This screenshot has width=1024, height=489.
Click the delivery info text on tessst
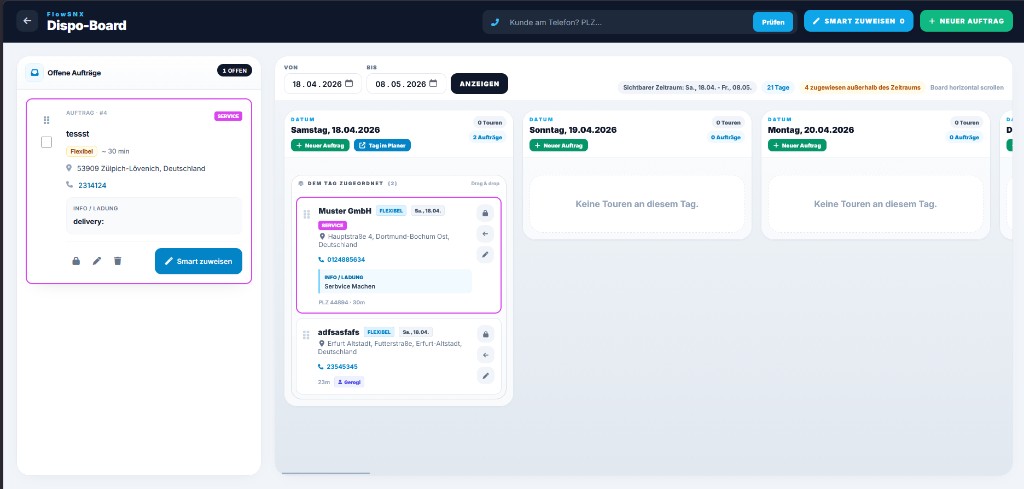pyautogui.click(x=88, y=221)
